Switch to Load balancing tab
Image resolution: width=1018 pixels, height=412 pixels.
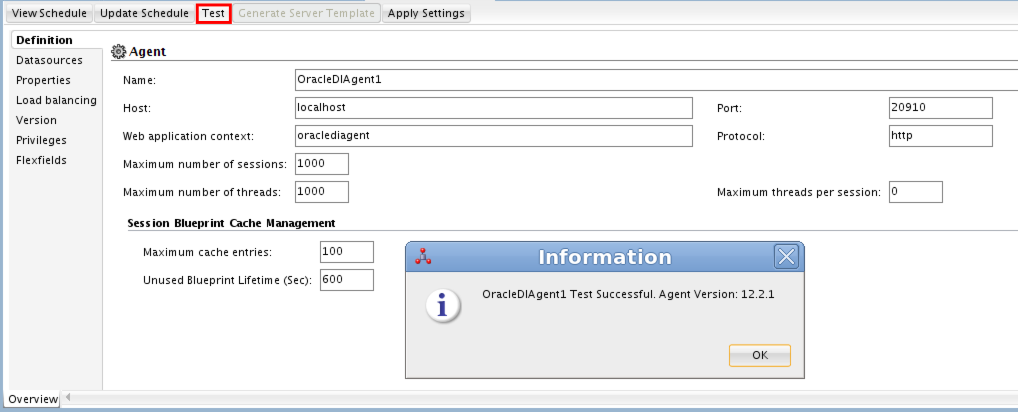pyautogui.click(x=56, y=100)
